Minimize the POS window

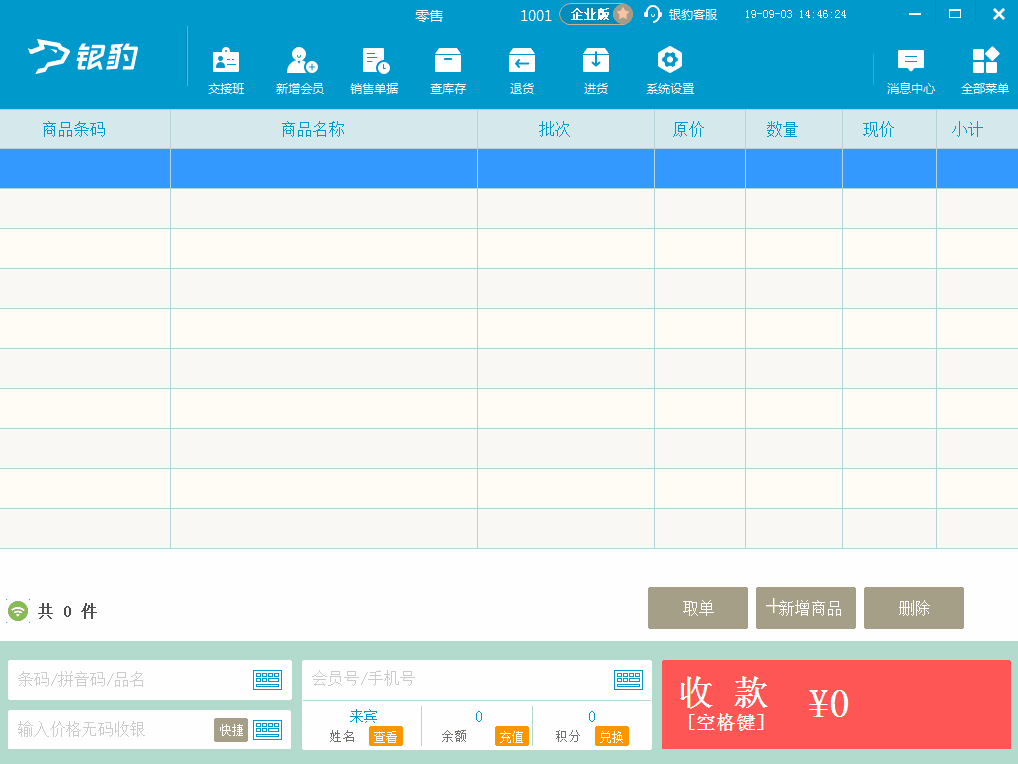point(915,14)
